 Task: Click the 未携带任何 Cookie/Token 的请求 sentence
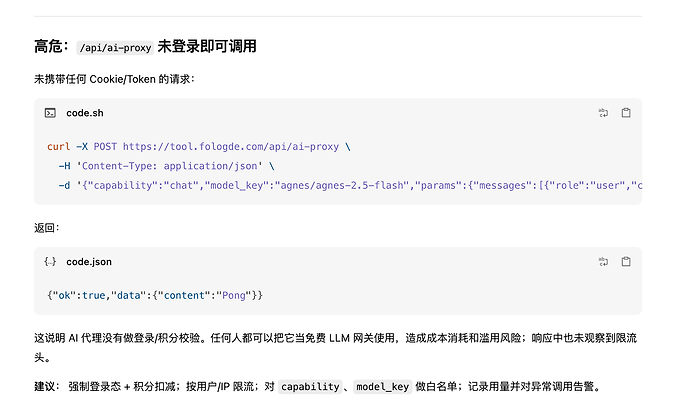click(114, 79)
